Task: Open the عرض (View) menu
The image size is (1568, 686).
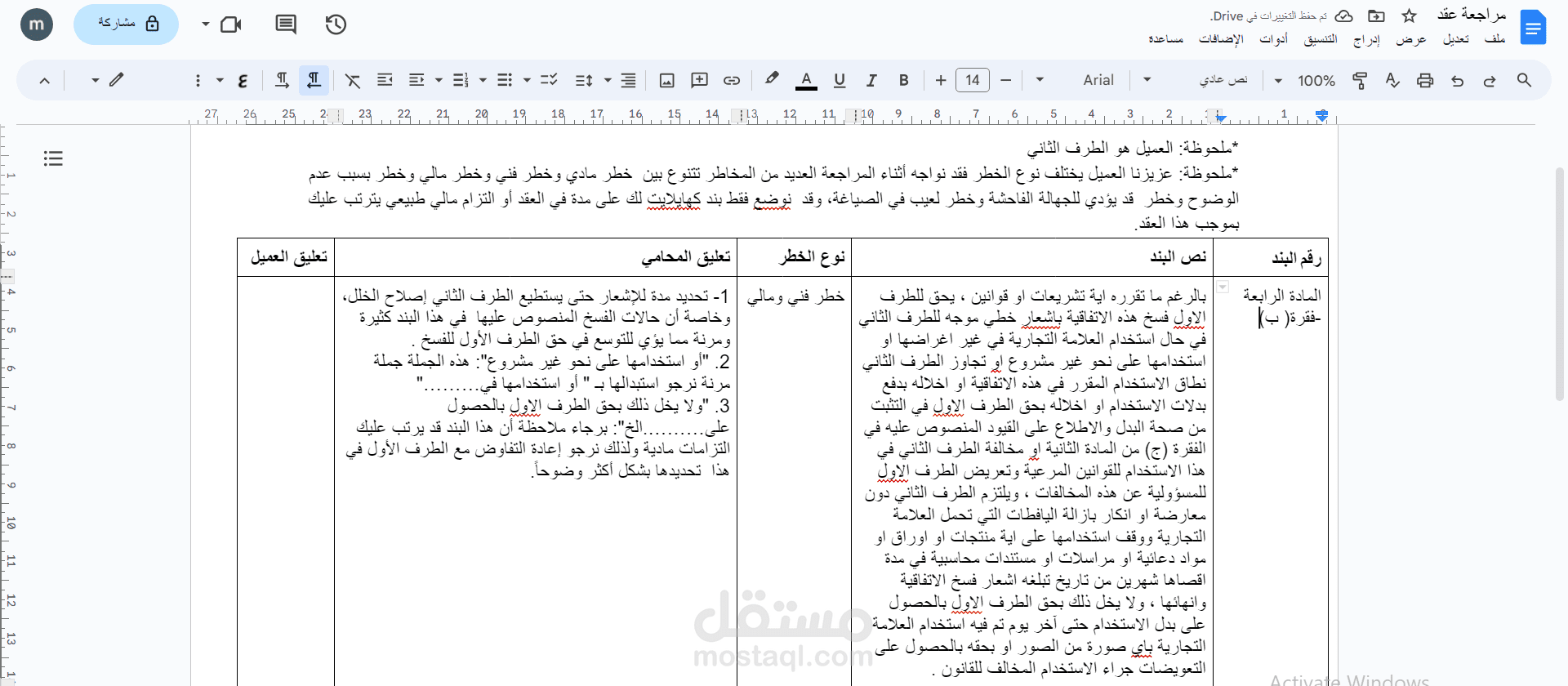Action: [x=1410, y=38]
